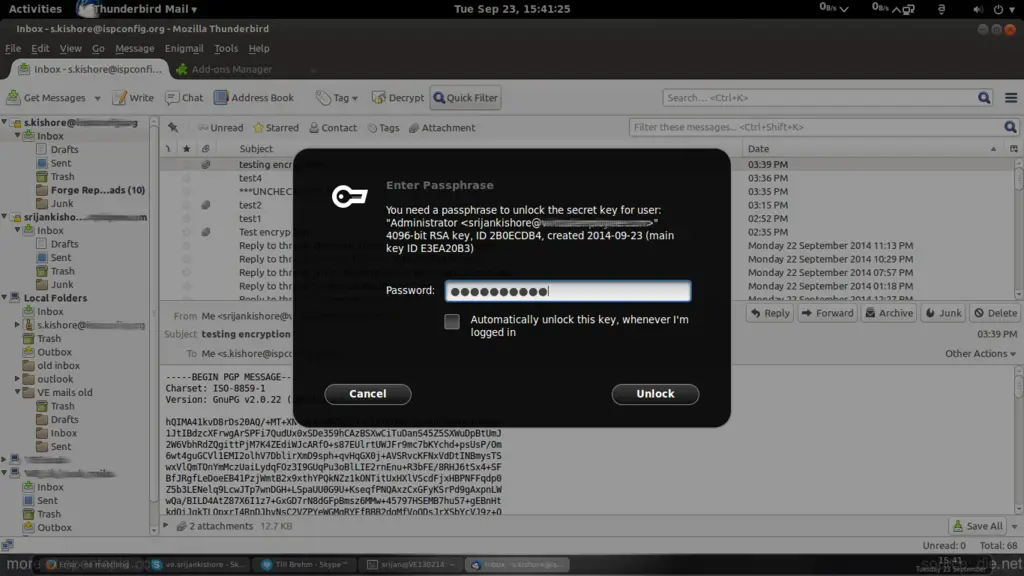Collapse the VE mails old folder
The width and height of the screenshot is (1024, 576).
pyautogui.click(x=18, y=392)
